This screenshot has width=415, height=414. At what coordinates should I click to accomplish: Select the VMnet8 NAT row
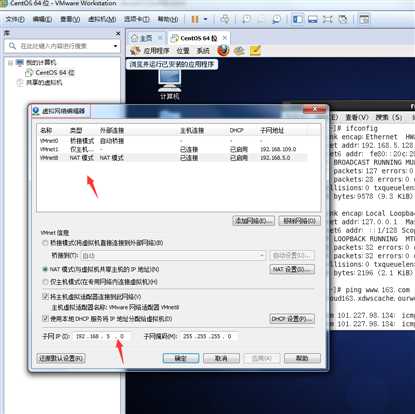coord(172,157)
